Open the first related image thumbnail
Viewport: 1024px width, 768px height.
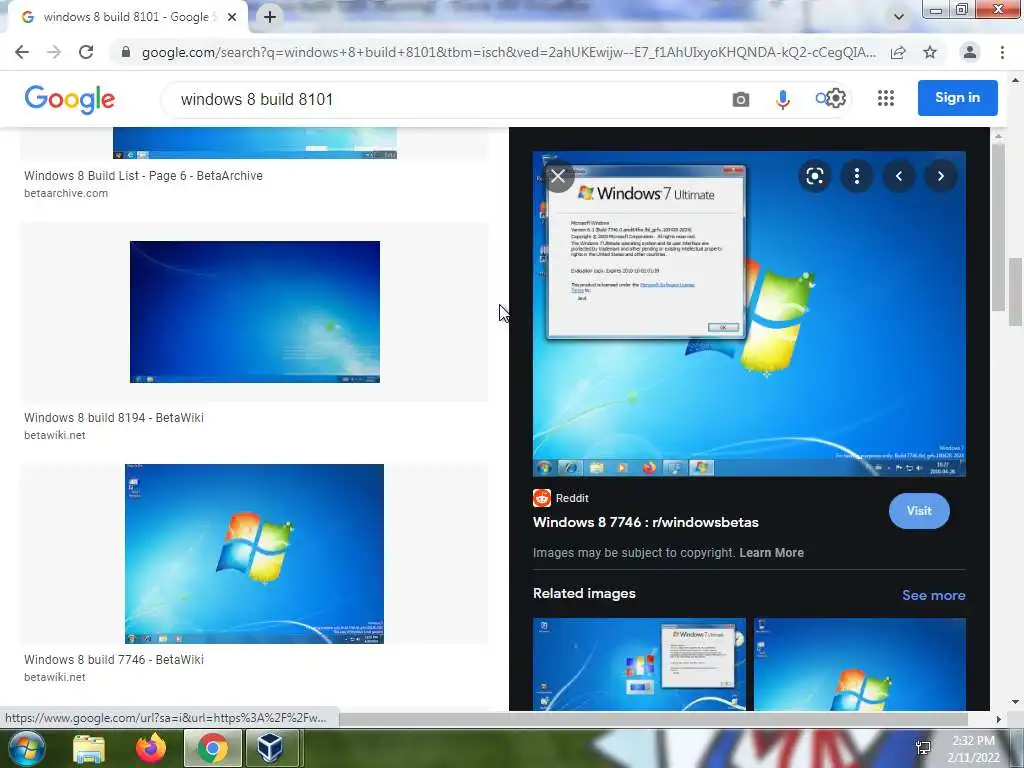639,664
